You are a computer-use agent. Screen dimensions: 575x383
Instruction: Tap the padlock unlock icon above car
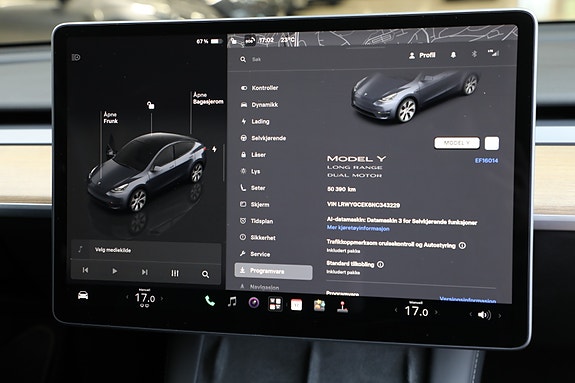pyautogui.click(x=150, y=106)
